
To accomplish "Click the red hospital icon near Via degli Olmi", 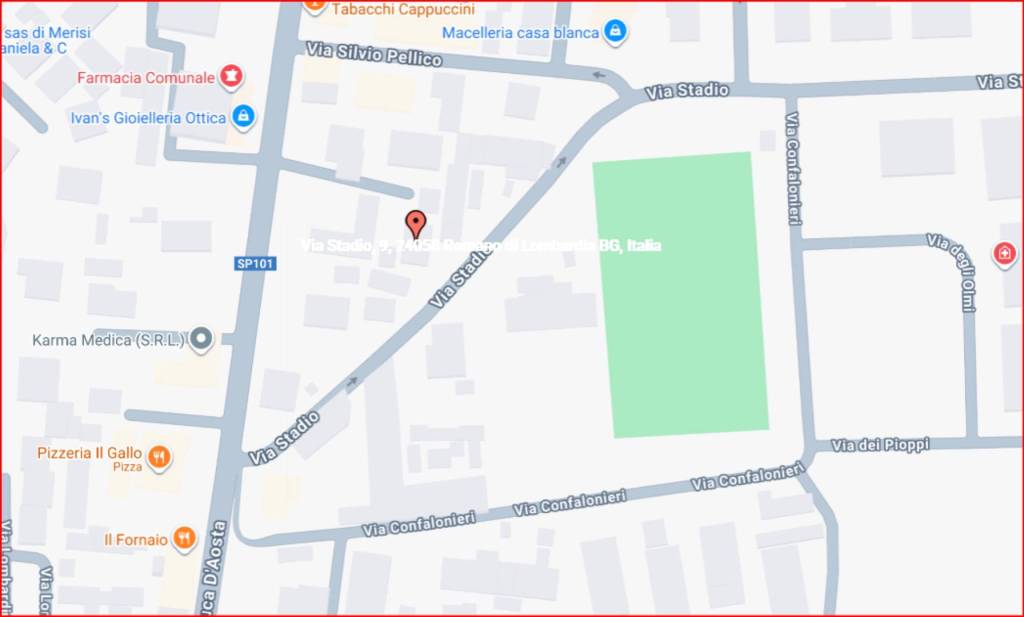I will [x=1004, y=253].
